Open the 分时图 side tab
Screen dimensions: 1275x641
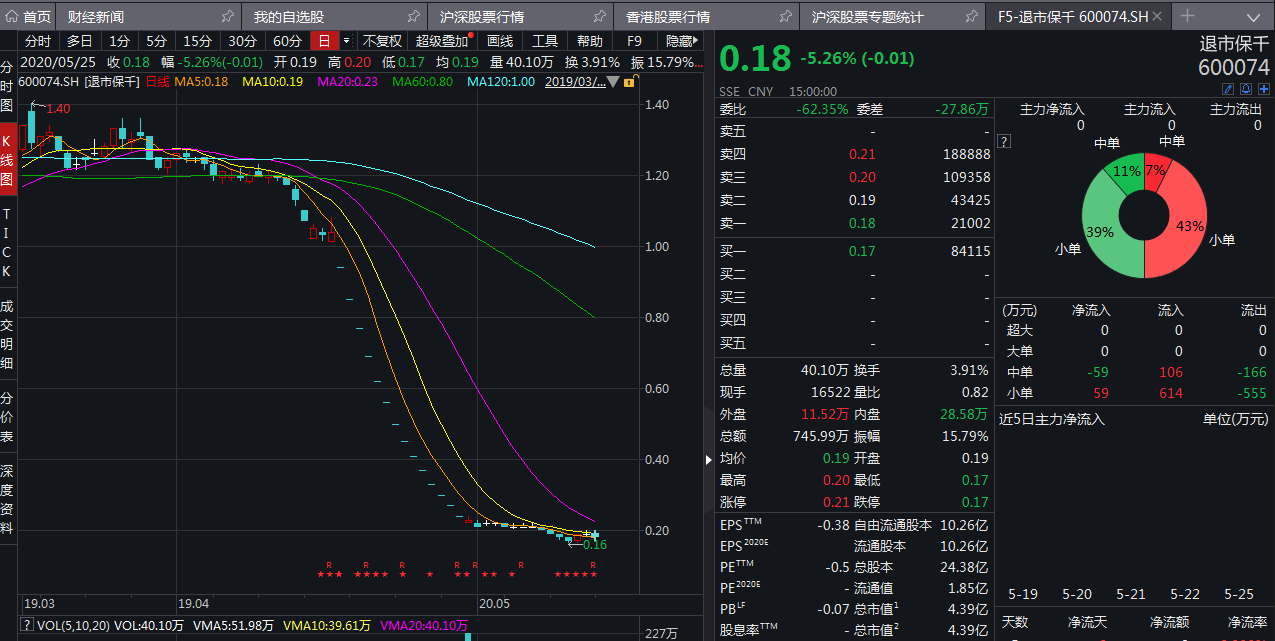(x=7, y=85)
